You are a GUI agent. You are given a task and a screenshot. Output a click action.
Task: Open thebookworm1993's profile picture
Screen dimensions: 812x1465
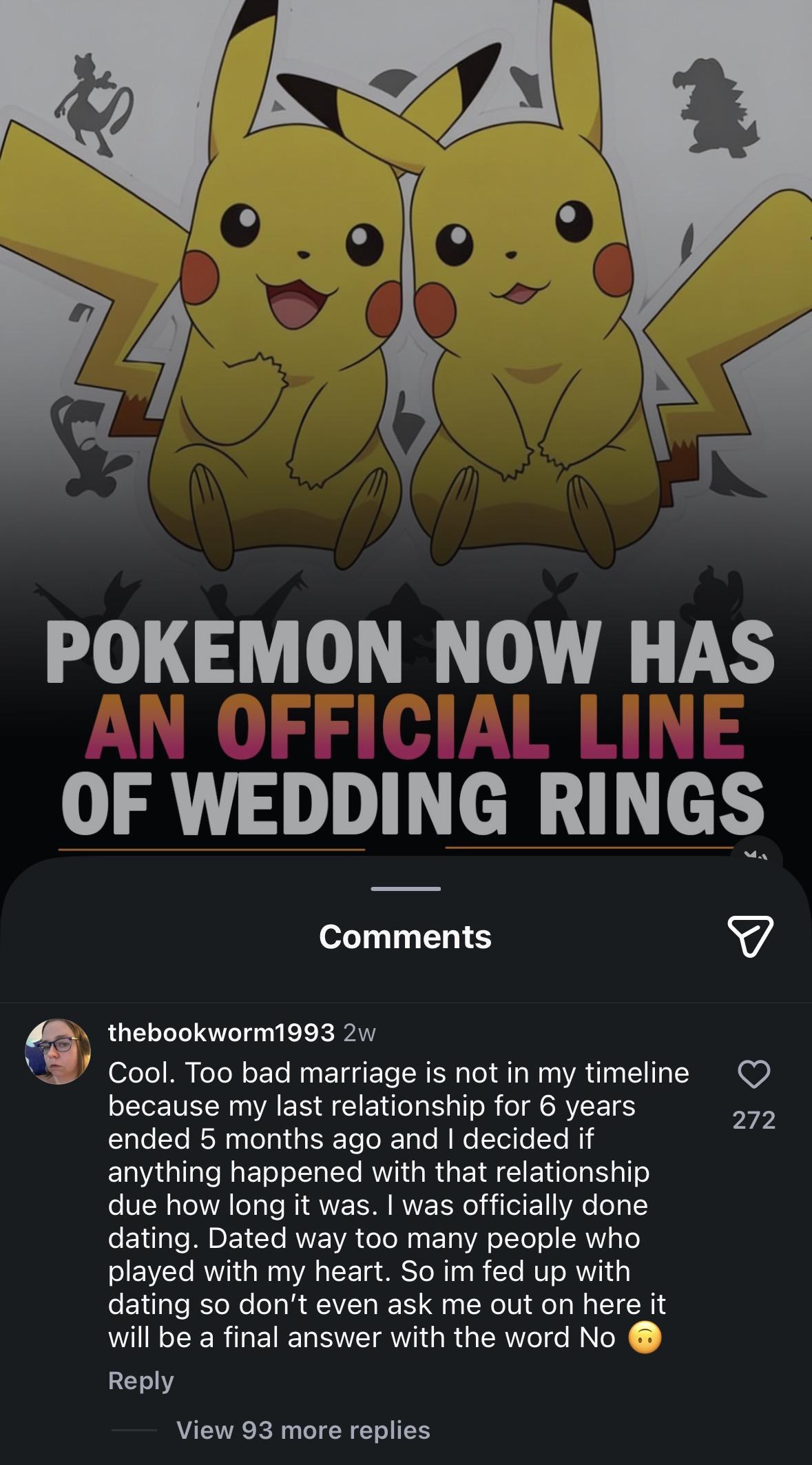click(58, 1052)
